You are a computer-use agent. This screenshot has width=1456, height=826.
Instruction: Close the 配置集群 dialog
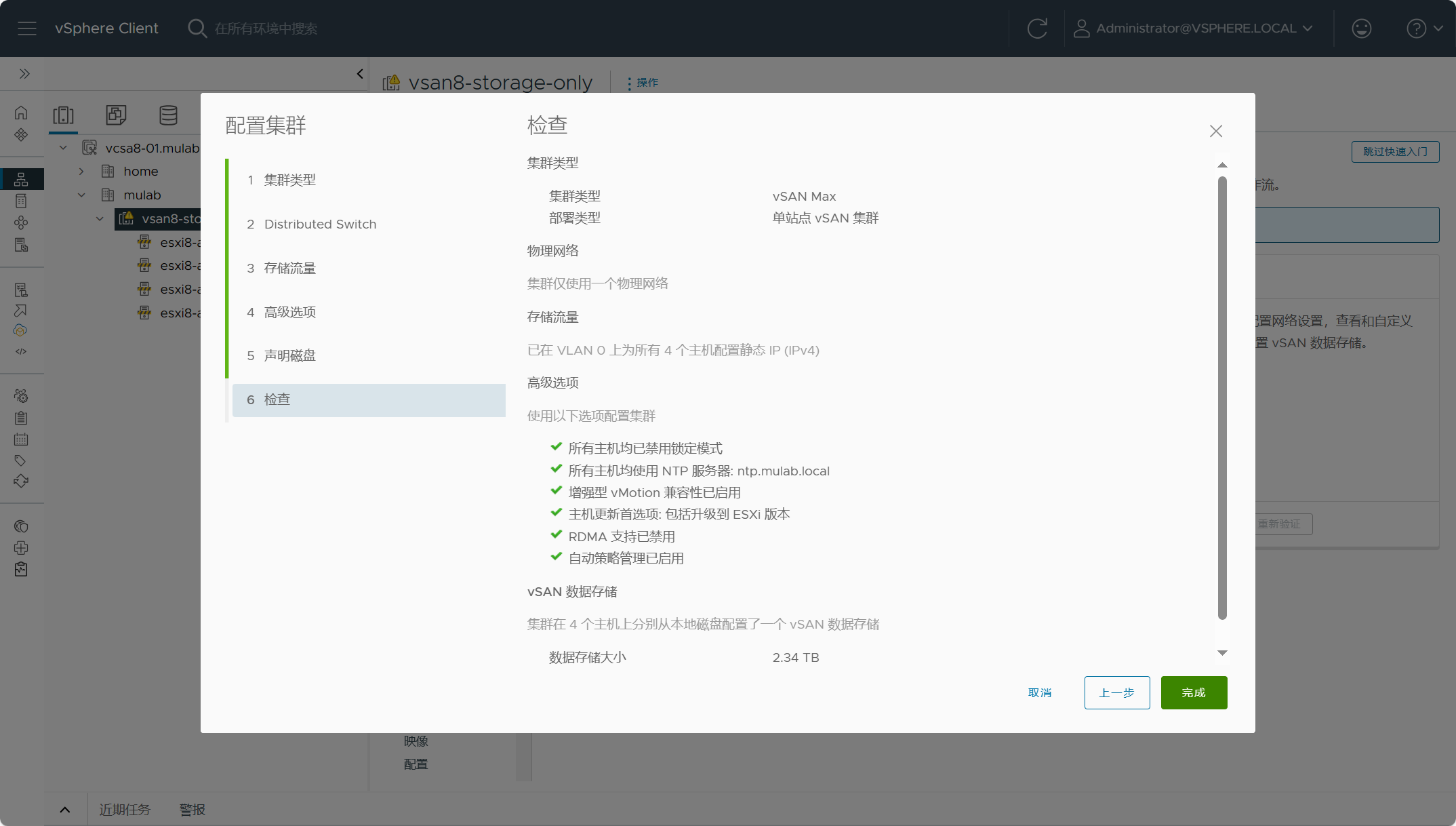click(1216, 131)
